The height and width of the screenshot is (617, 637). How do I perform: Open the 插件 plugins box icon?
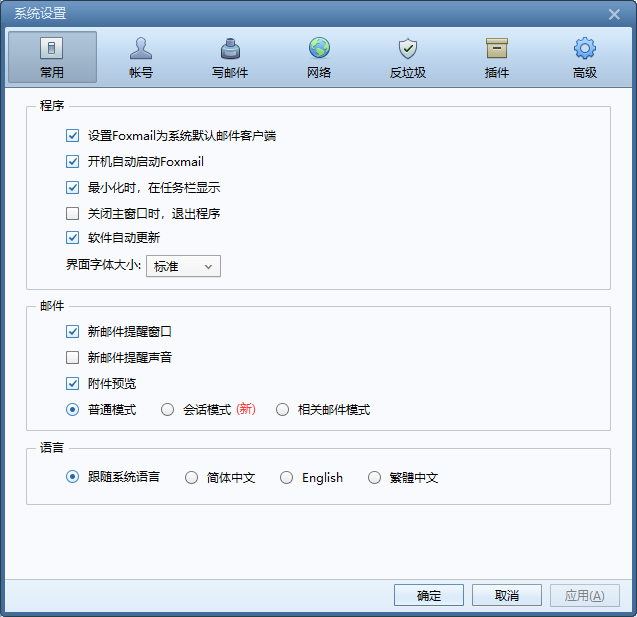496,48
